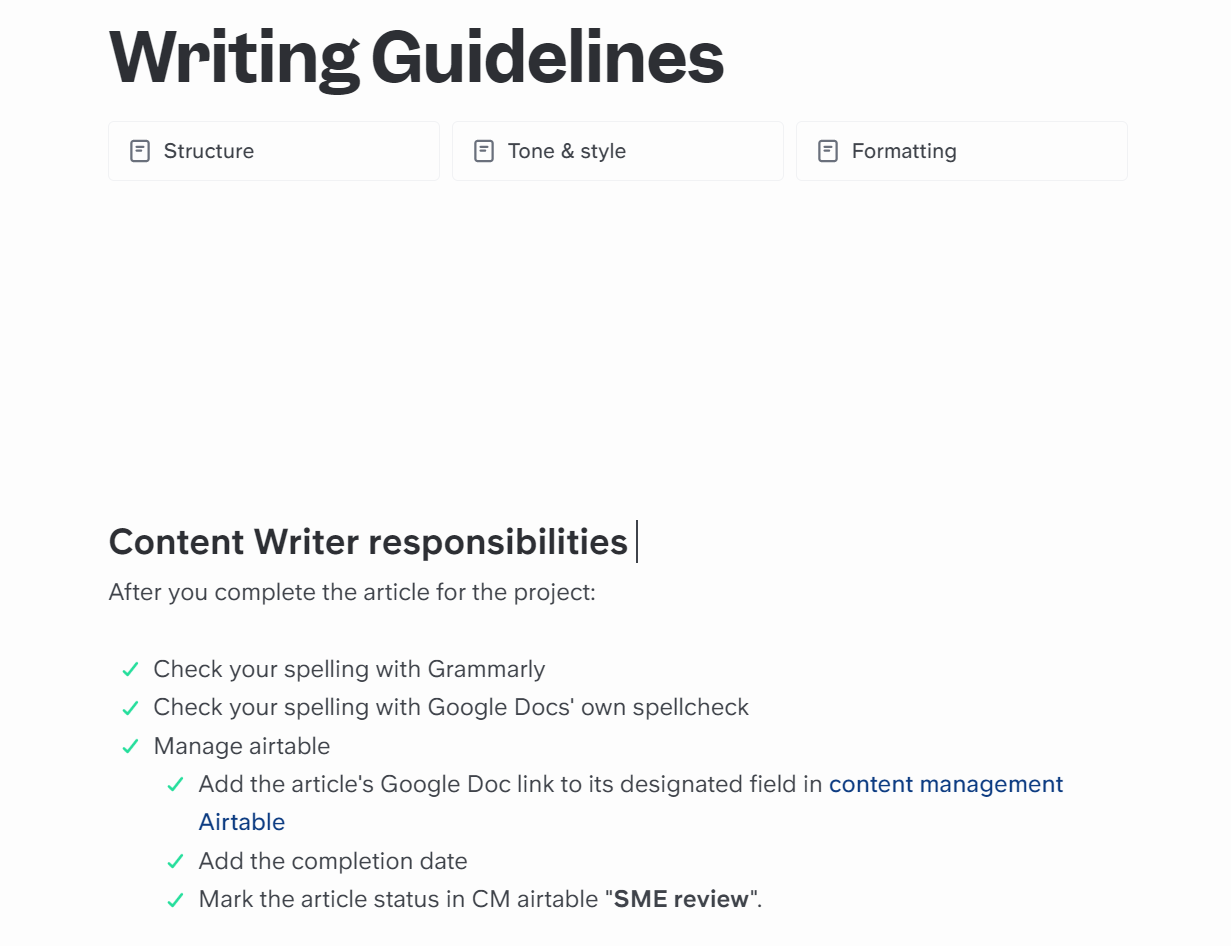Click the bold SME review text
Image resolution: width=1231 pixels, height=946 pixels.
click(681, 900)
